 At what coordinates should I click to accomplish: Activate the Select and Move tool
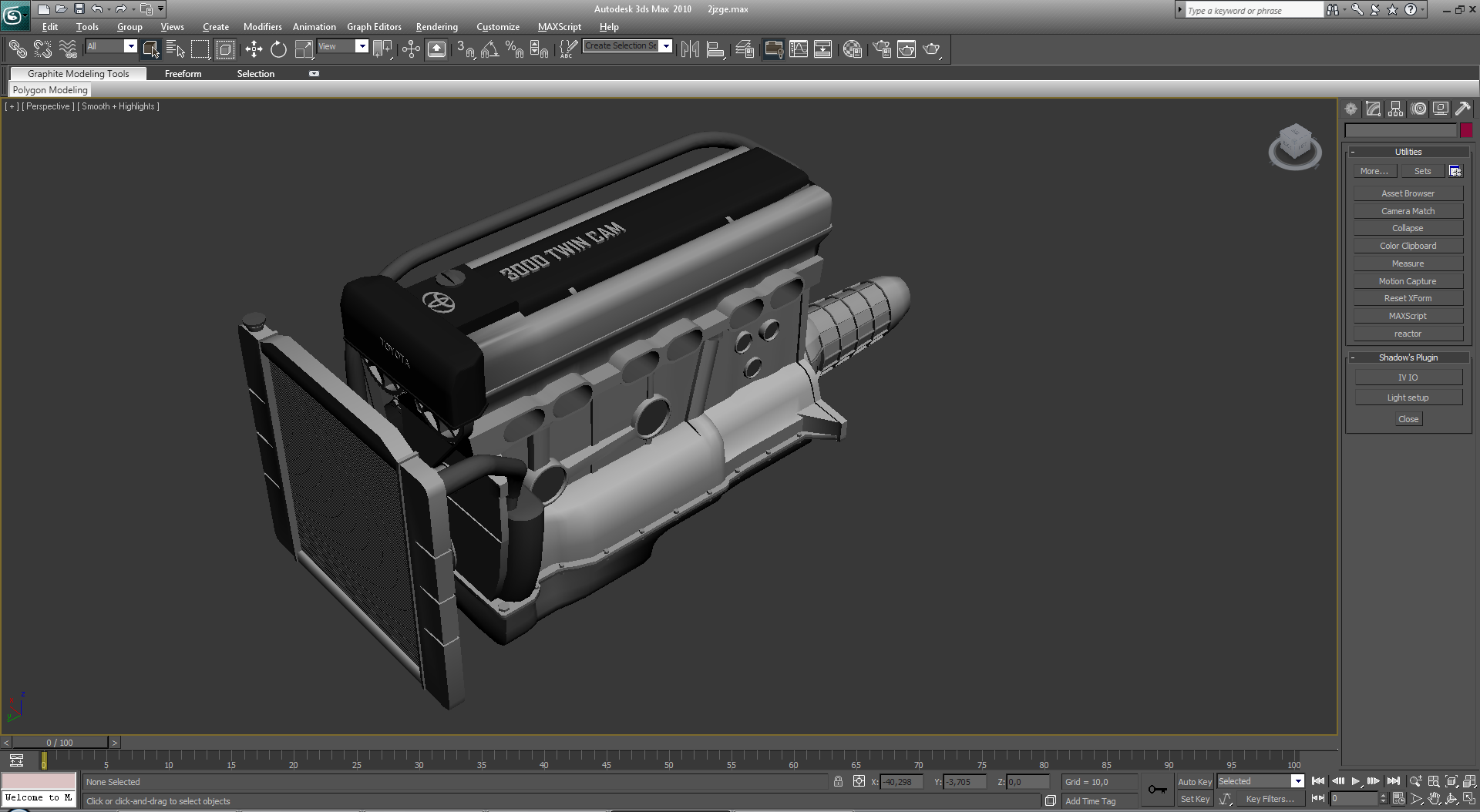pyautogui.click(x=254, y=49)
